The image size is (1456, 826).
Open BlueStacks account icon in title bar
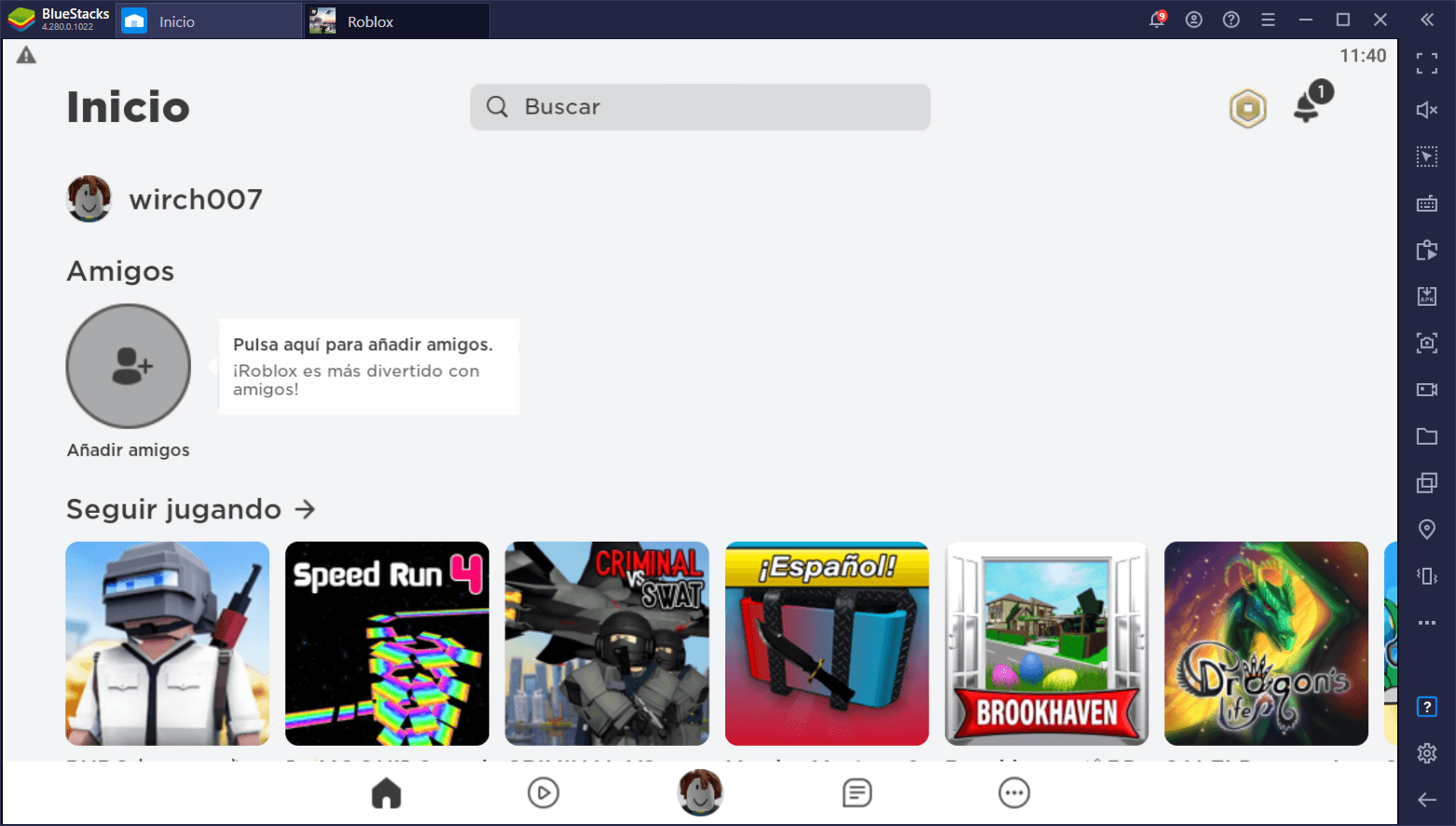tap(1194, 20)
